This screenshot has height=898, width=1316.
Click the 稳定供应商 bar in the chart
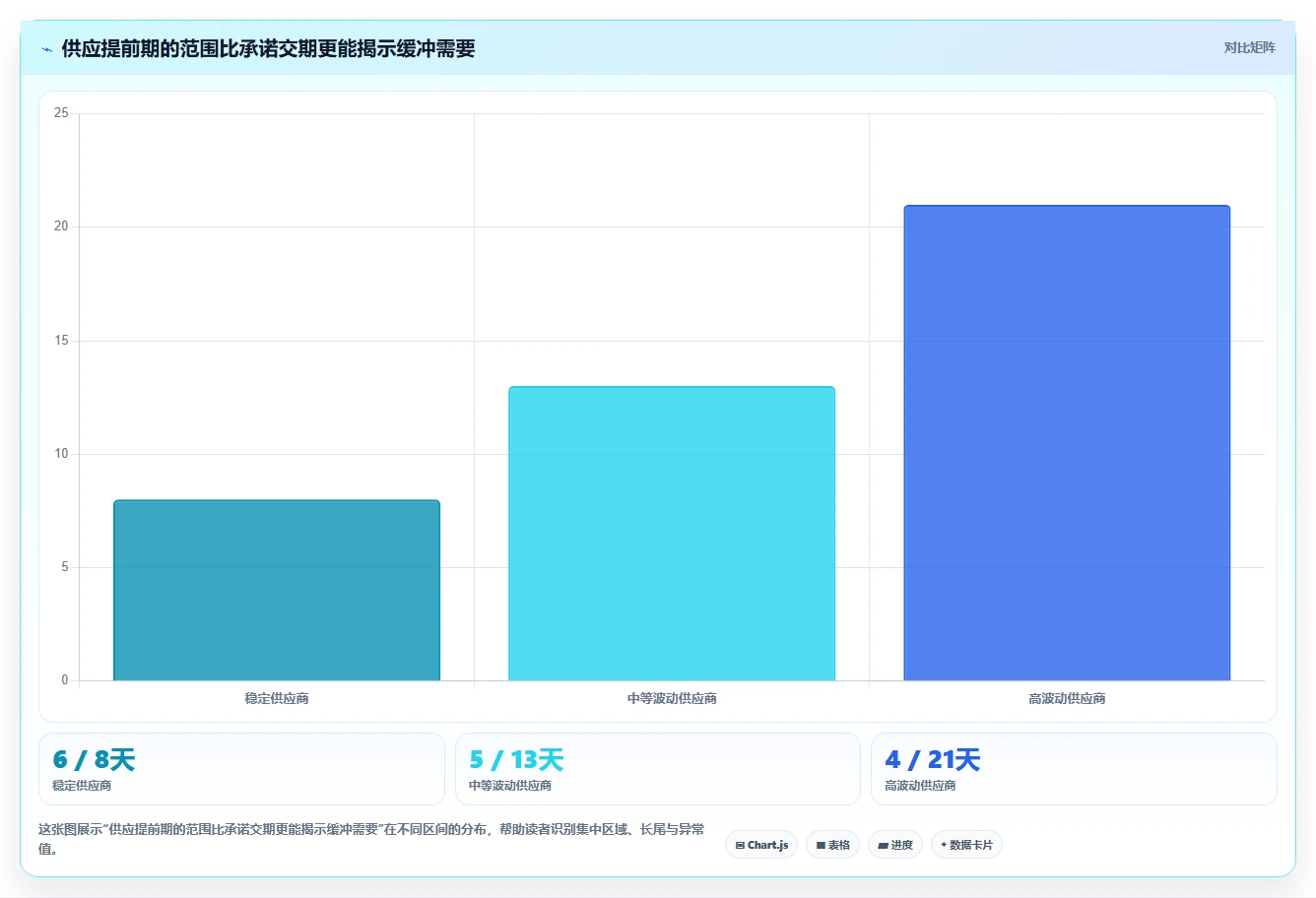(x=277, y=591)
